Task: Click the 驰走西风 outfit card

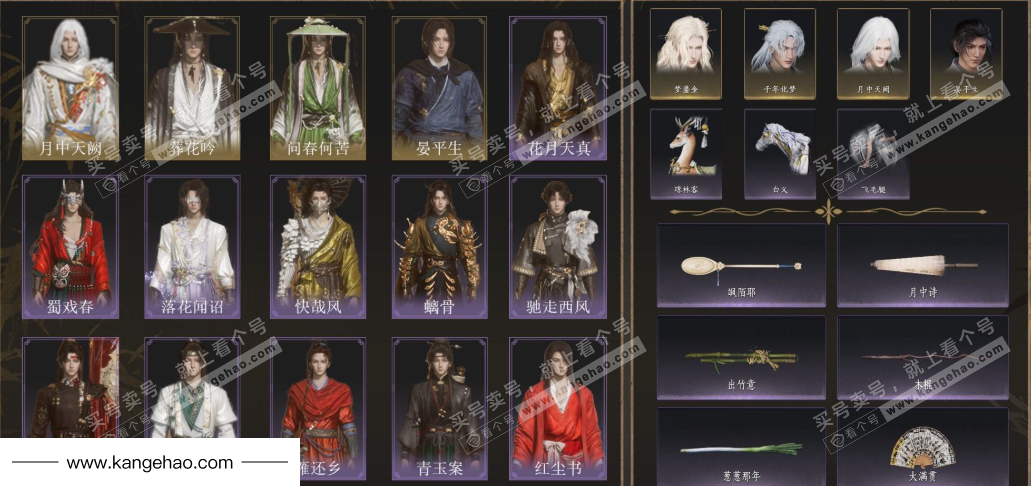Action: 558,247
